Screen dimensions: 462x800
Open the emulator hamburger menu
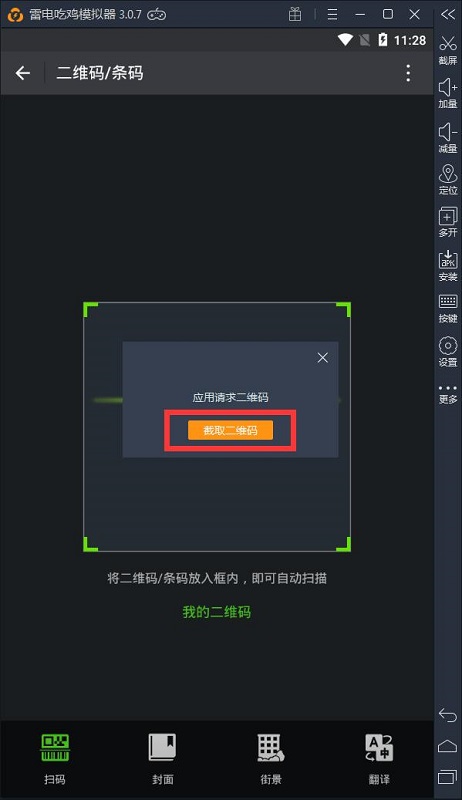[x=332, y=14]
